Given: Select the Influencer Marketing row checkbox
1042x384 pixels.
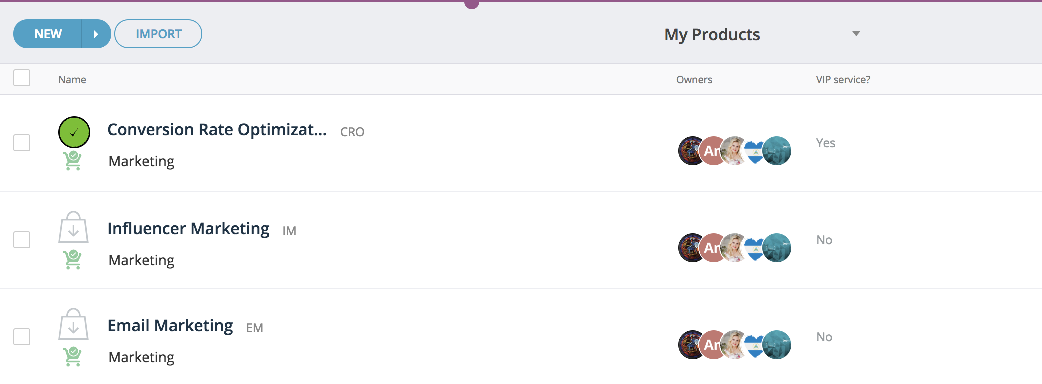Looking at the screenshot, I should [22, 239].
